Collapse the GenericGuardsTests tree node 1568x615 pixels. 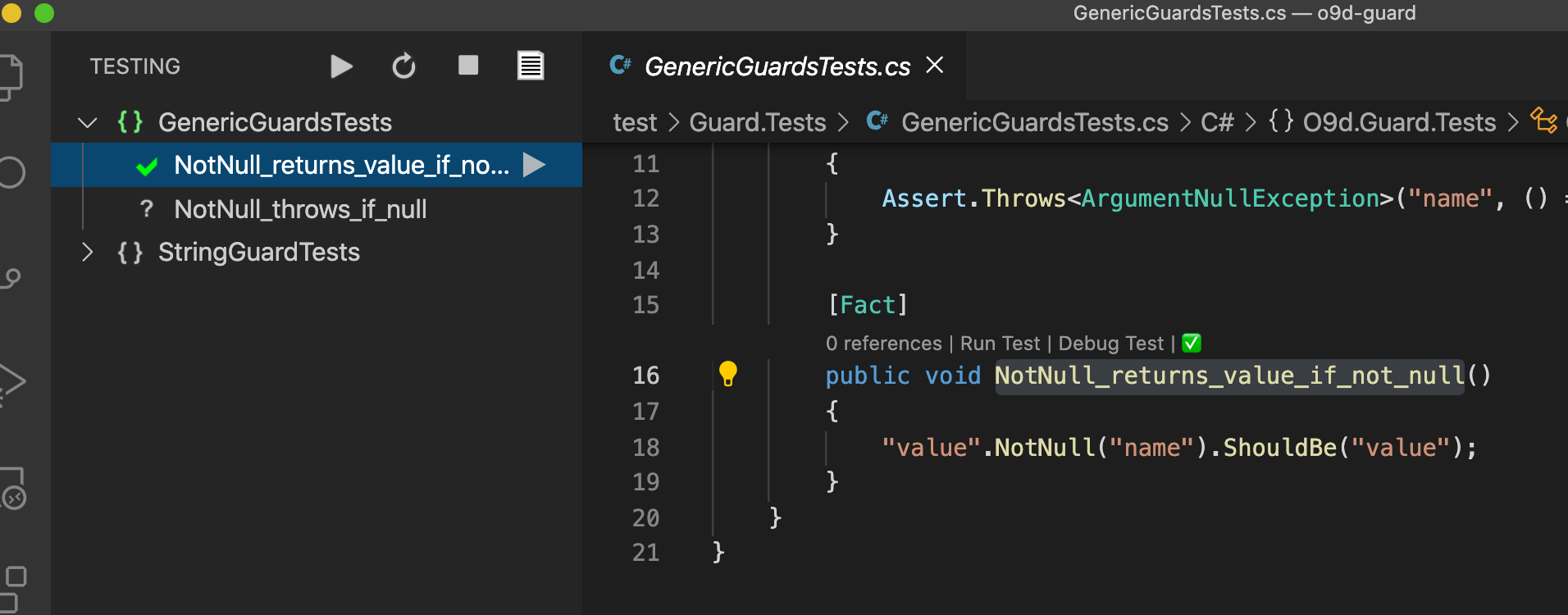(87, 123)
